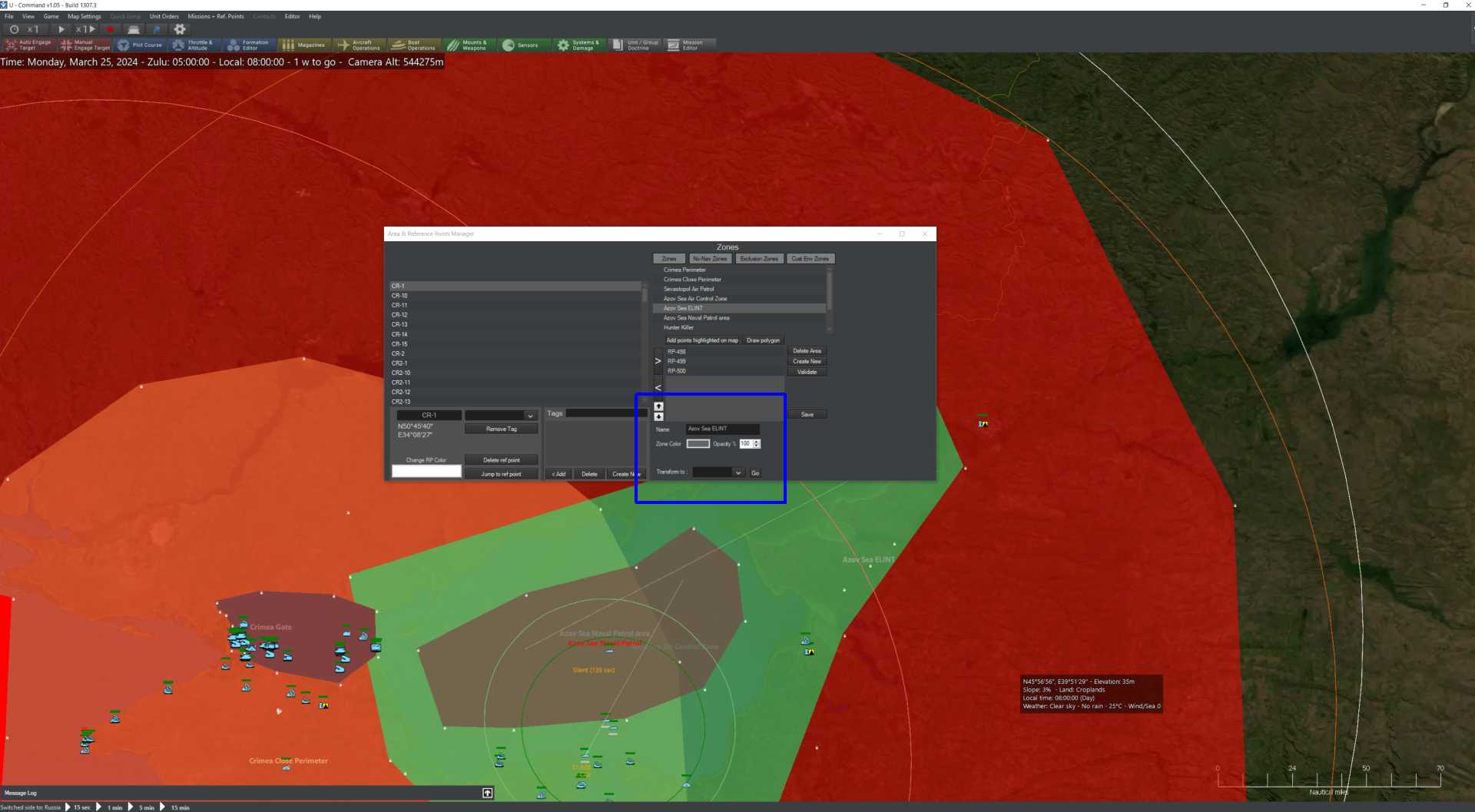Expand the Message Log with the up-arrow icon
This screenshot has width=1475, height=812.
pos(487,793)
